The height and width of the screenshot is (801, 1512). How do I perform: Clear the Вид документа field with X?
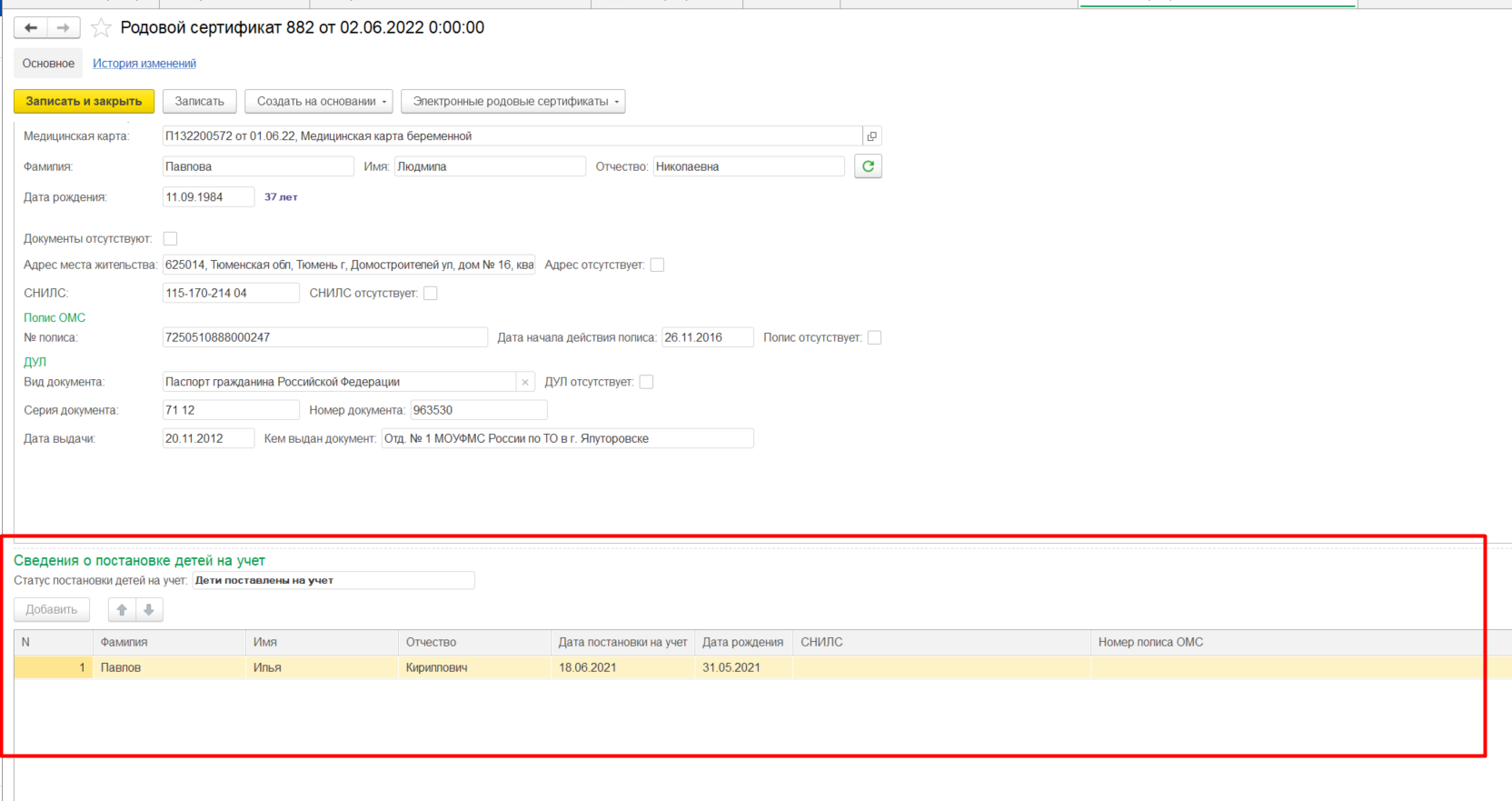point(524,382)
